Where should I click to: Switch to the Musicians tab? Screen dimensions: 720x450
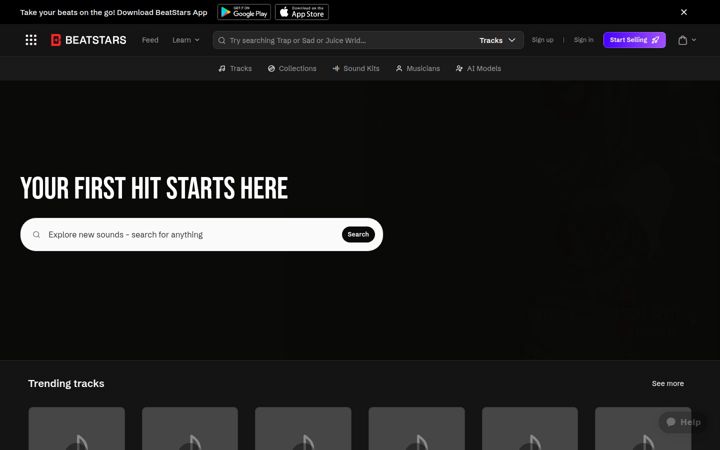[x=418, y=68]
